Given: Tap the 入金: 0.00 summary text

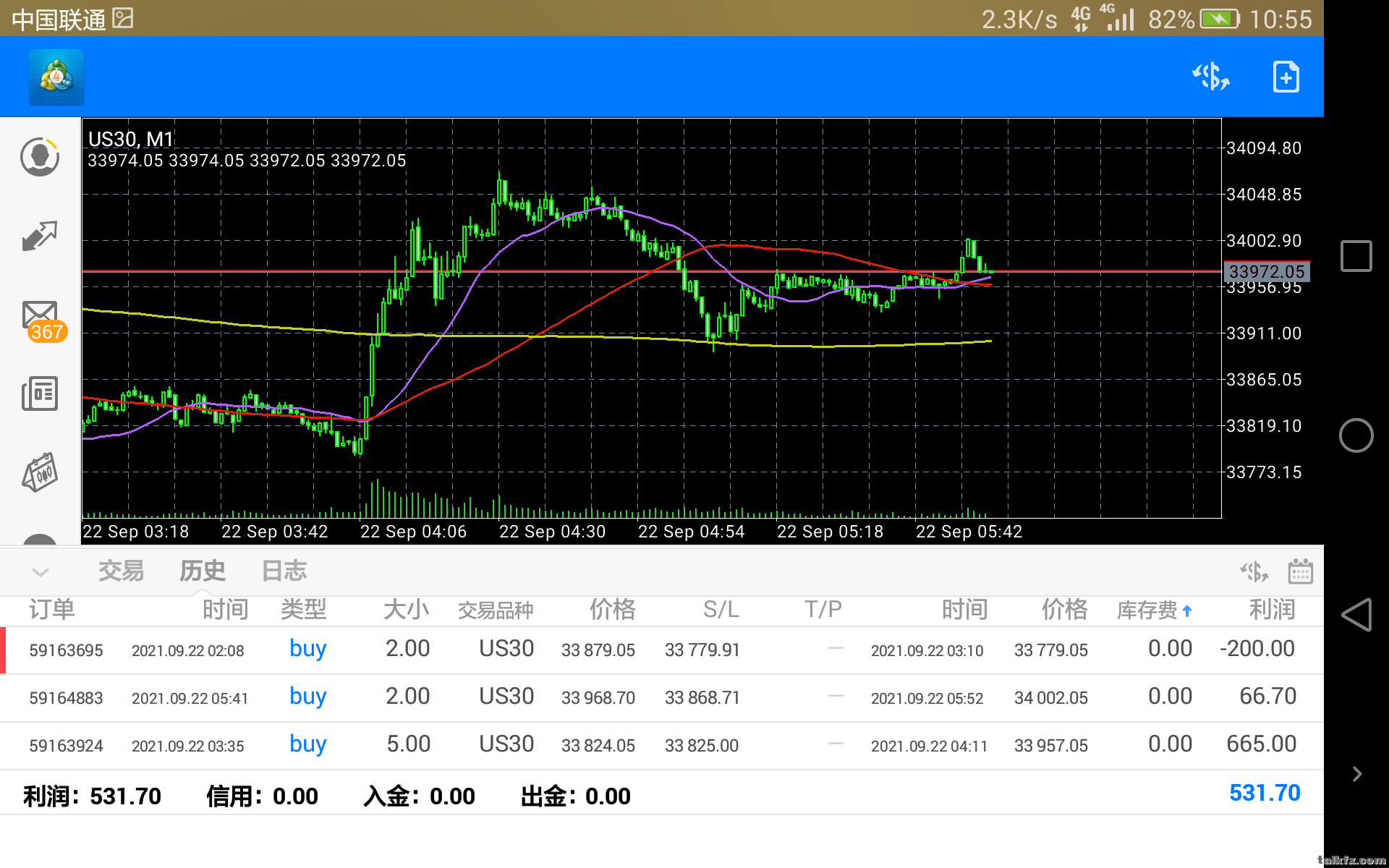Looking at the screenshot, I should tap(419, 796).
